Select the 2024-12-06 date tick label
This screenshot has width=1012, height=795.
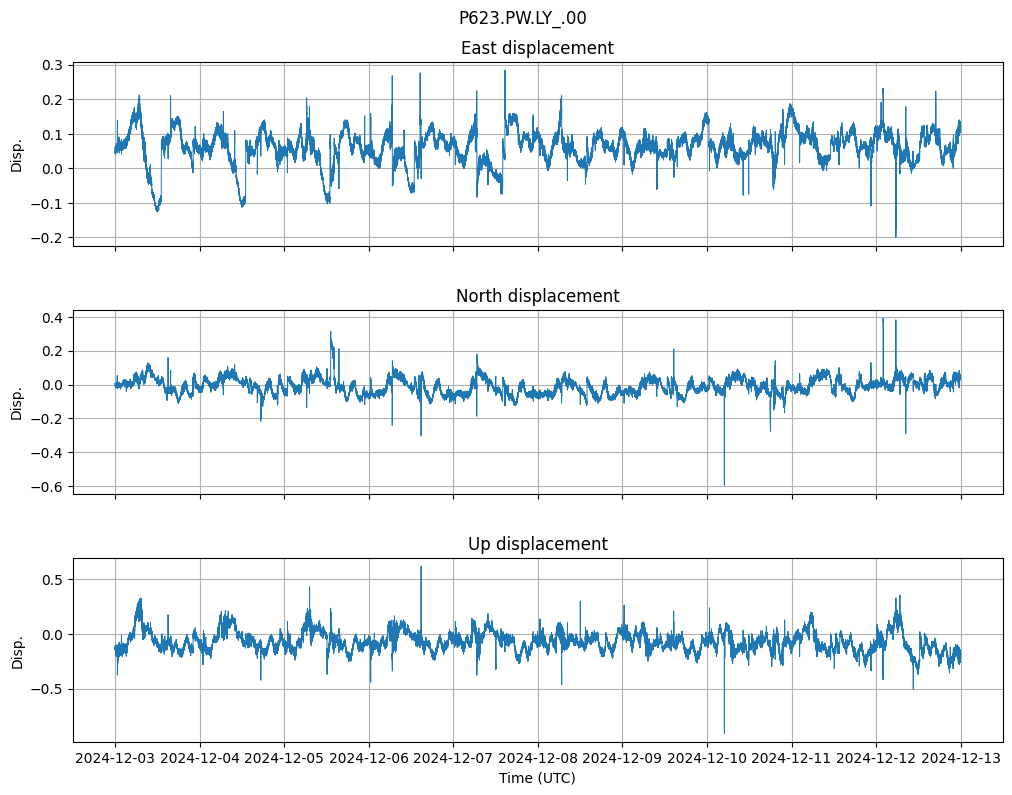coord(369,759)
